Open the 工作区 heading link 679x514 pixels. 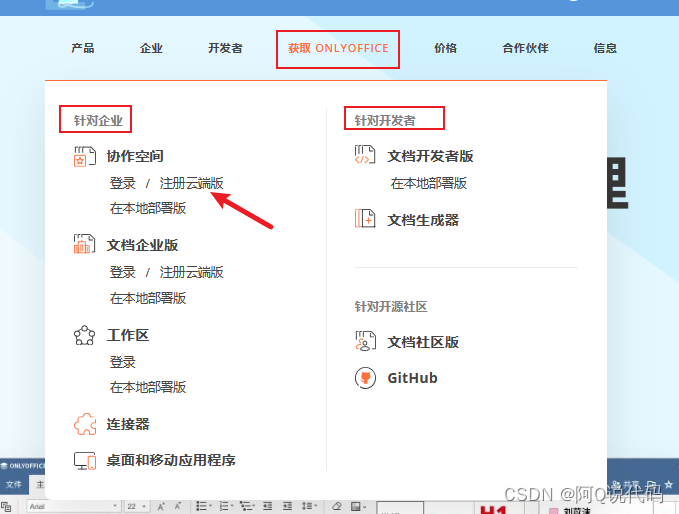(x=128, y=335)
